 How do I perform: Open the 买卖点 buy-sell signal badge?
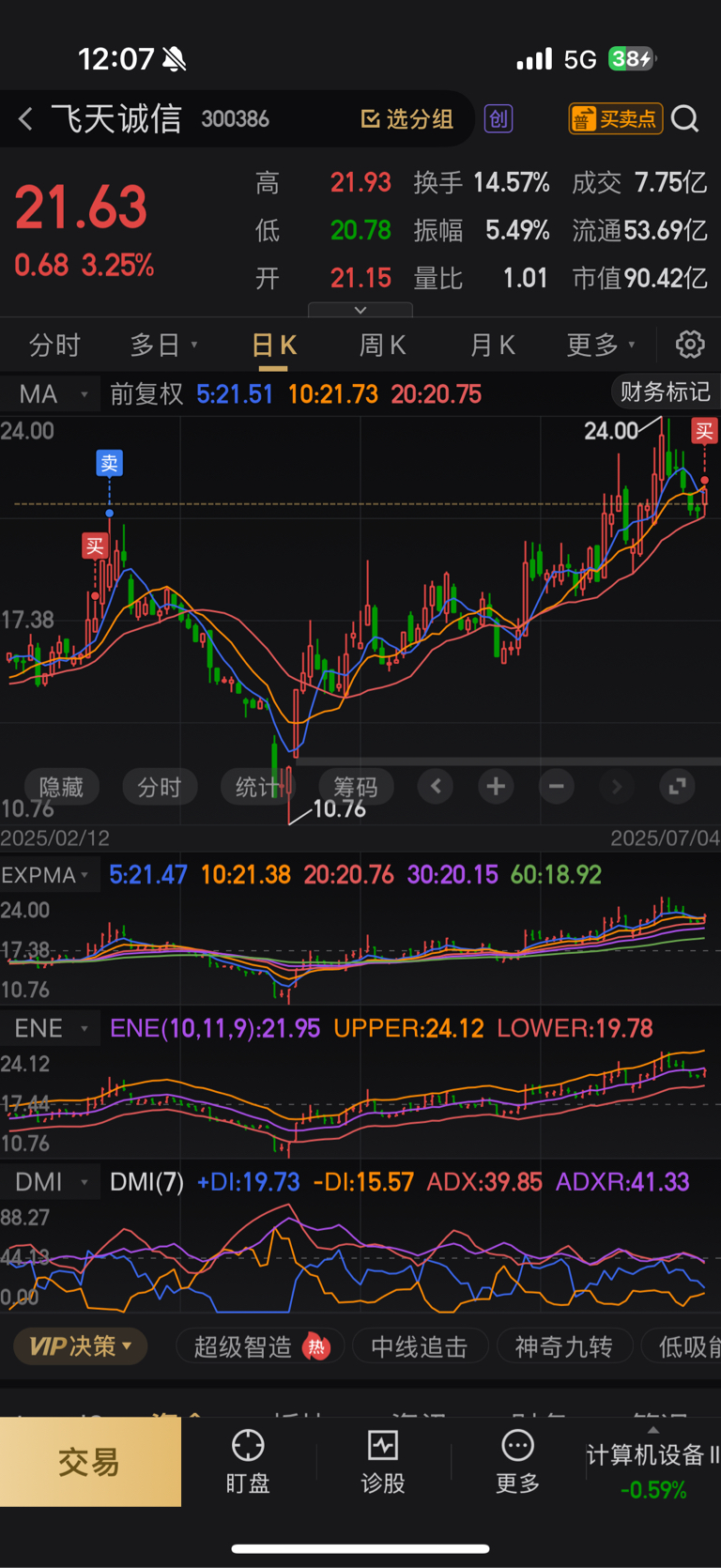[x=616, y=119]
